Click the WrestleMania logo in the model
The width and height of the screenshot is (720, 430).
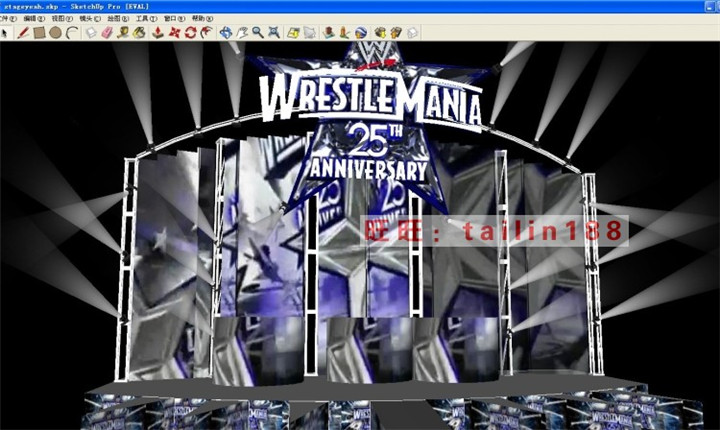click(x=371, y=101)
